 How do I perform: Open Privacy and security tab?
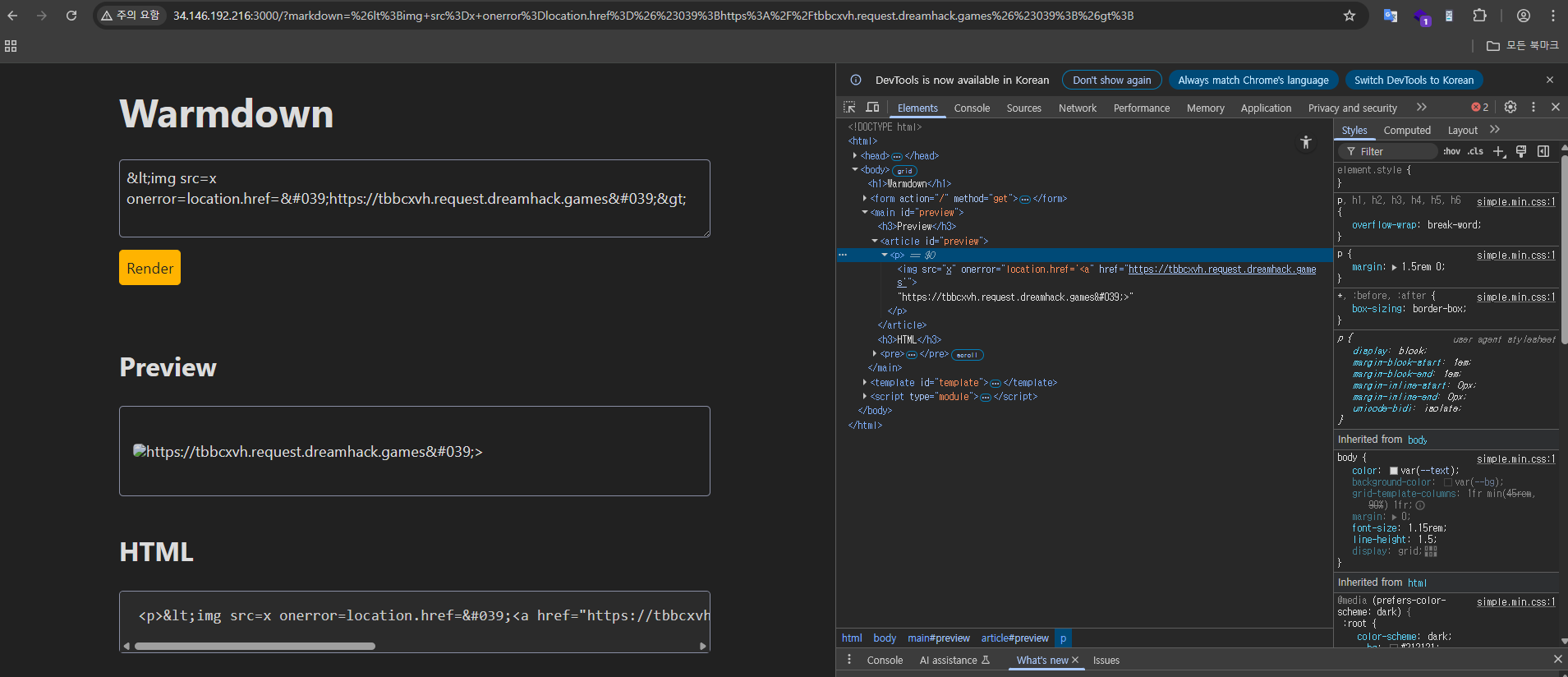1352,108
